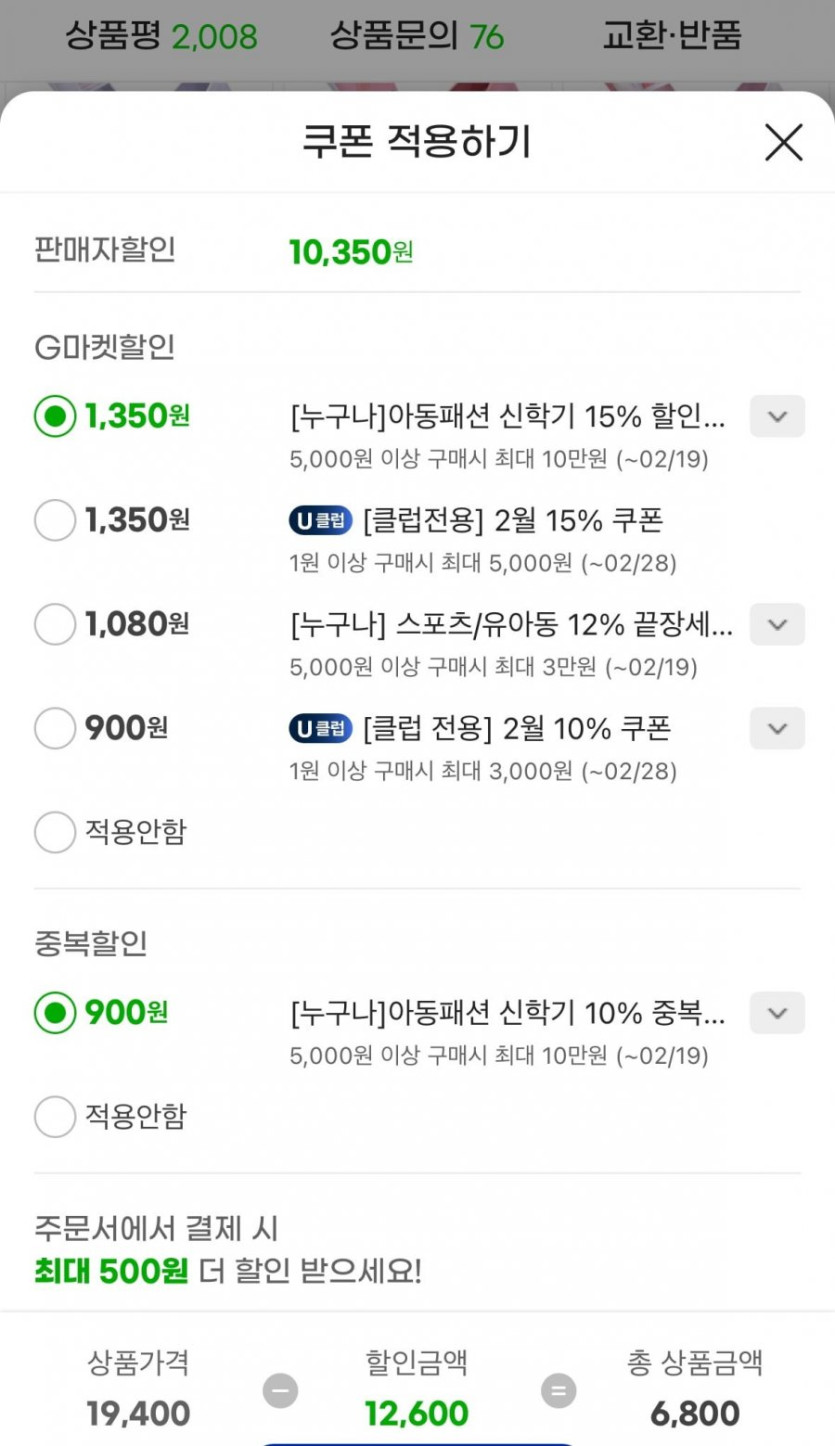Select the club-only 2월 15% coupon
The width and height of the screenshot is (835, 1446).
pos(55,520)
